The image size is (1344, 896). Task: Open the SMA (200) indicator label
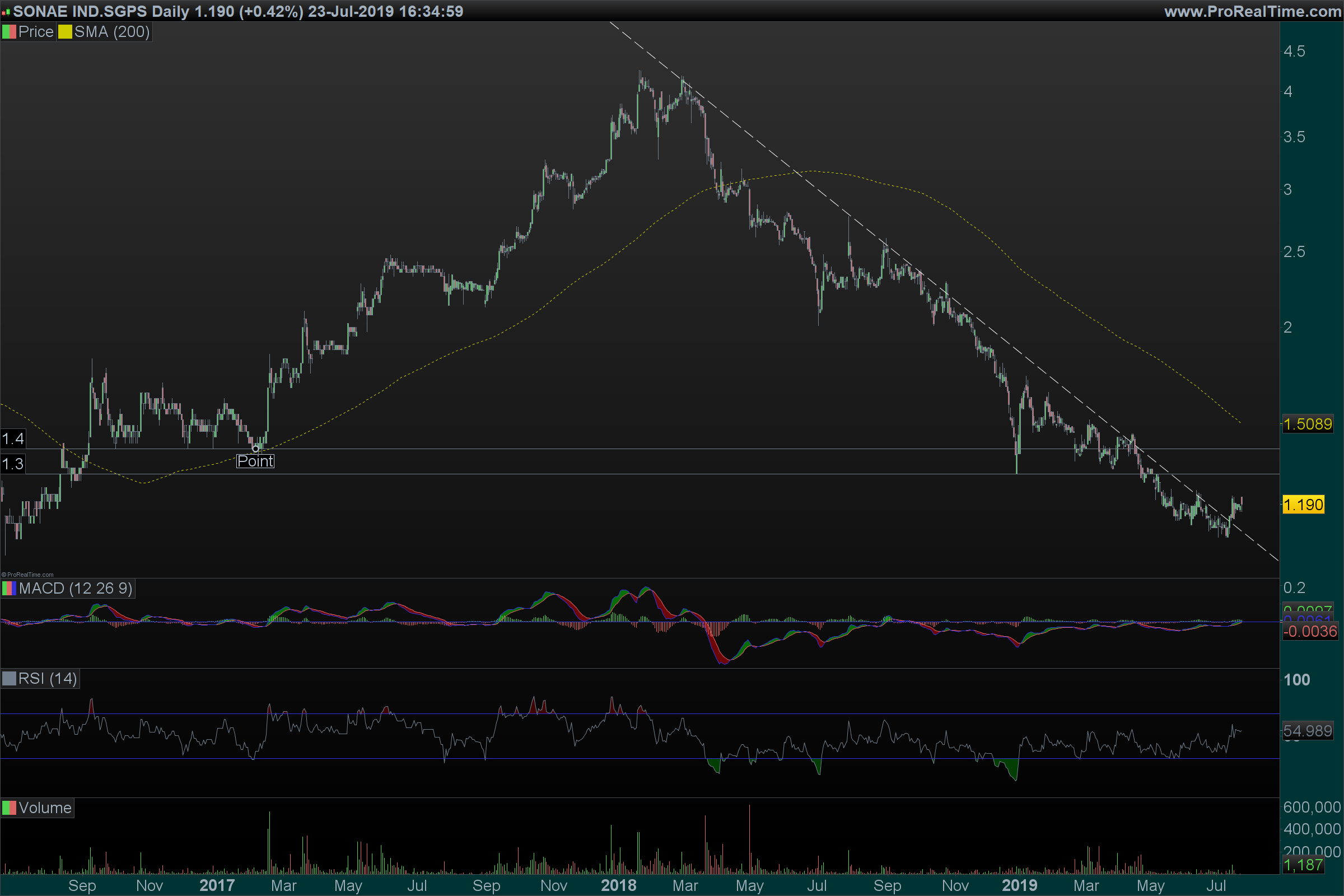coord(112,32)
